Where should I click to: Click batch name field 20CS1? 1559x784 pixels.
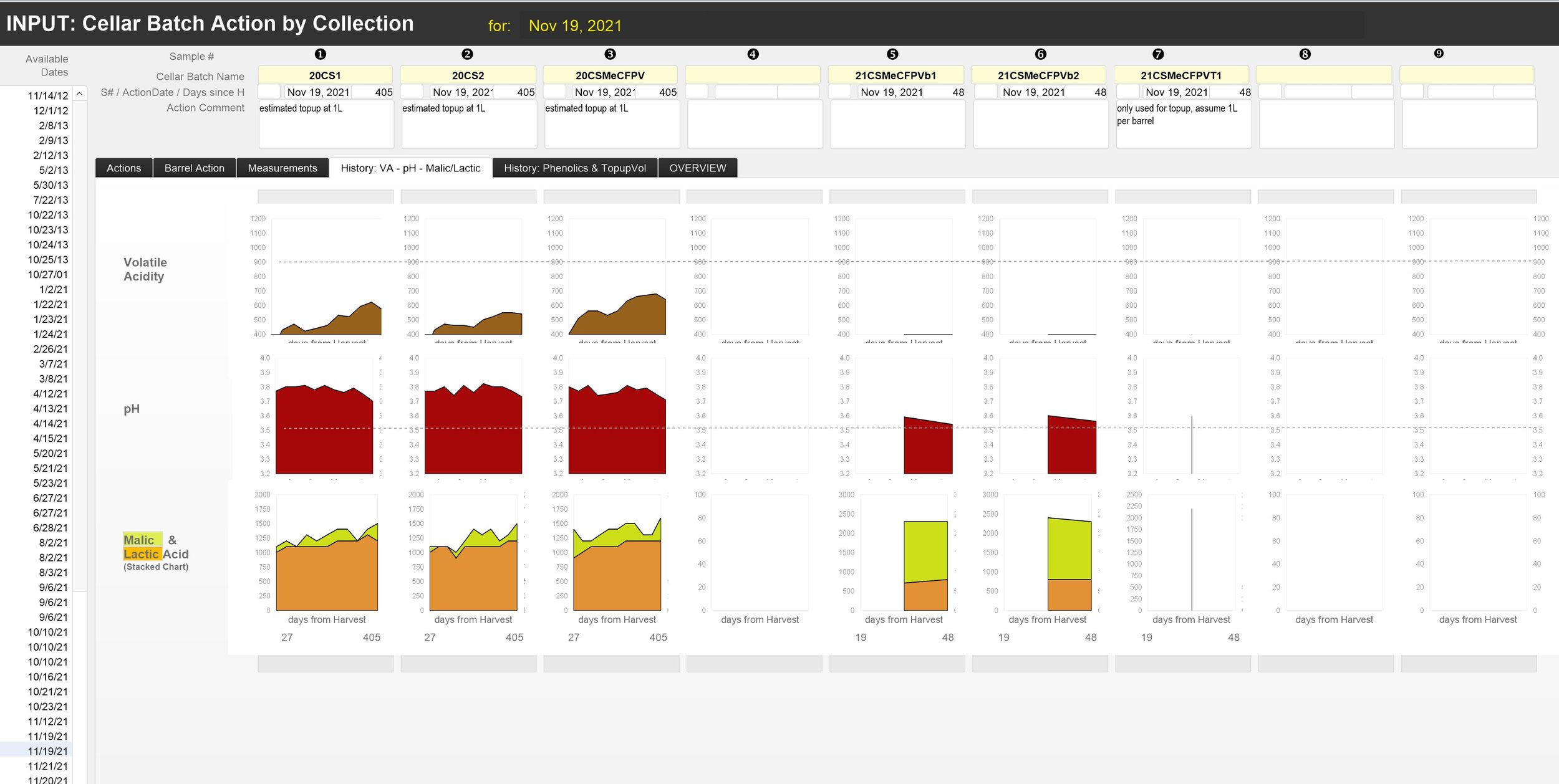pos(325,75)
